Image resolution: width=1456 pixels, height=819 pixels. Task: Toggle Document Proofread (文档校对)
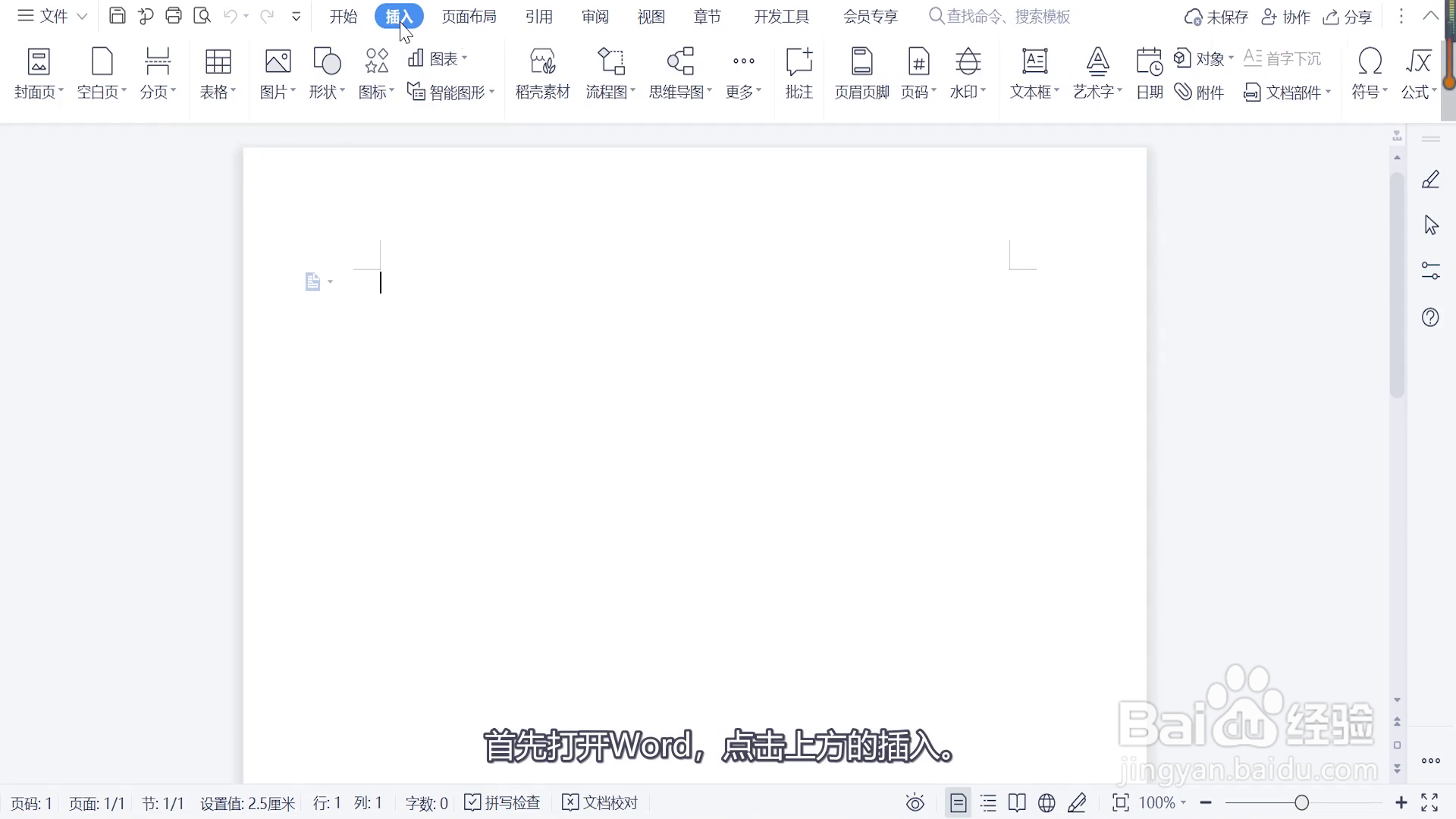point(600,802)
